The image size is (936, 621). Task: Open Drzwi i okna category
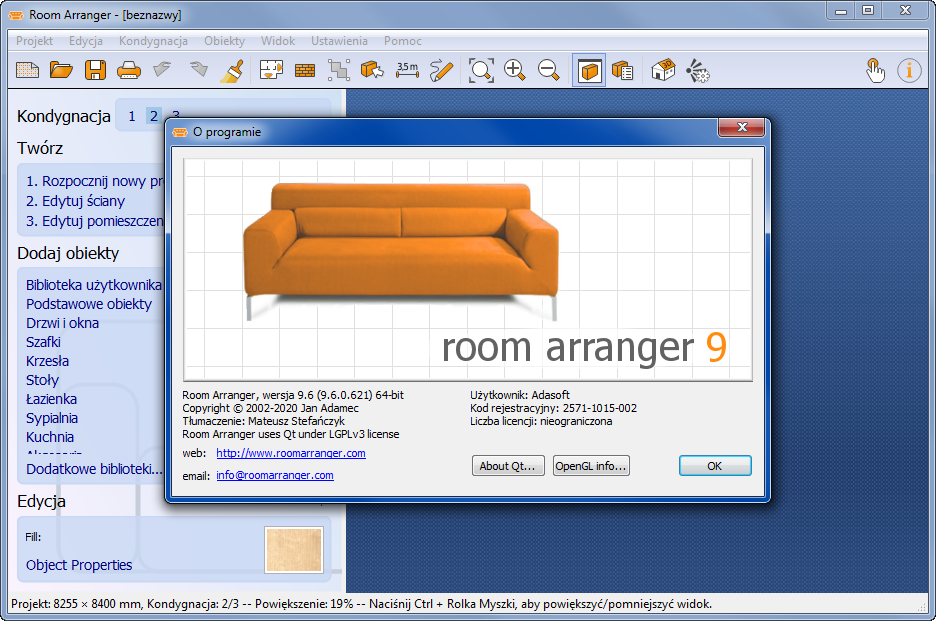click(62, 324)
